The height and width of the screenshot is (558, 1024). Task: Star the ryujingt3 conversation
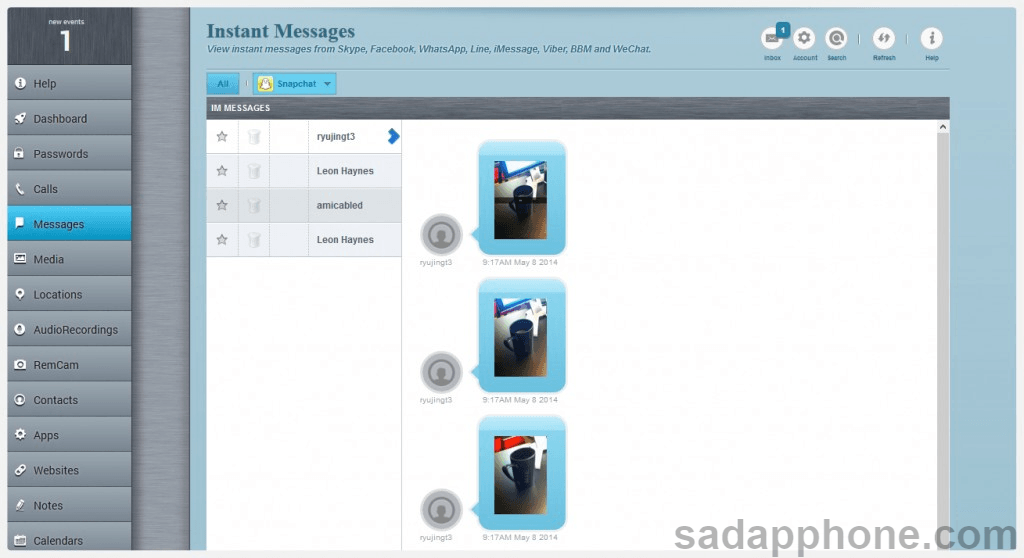[x=222, y=137]
